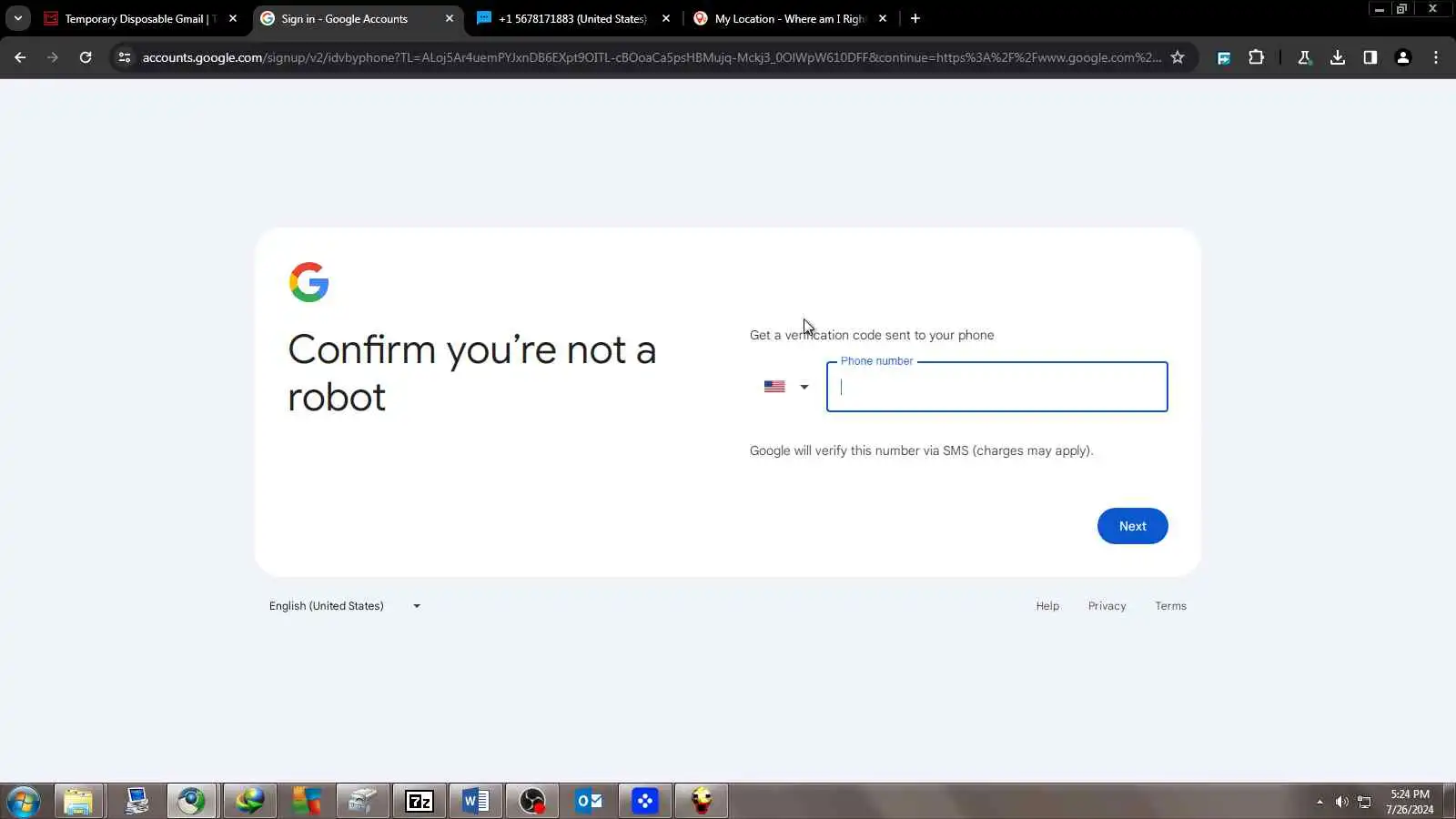Open the tab search dropdown arrow
This screenshot has height=819, width=1456.
17,18
